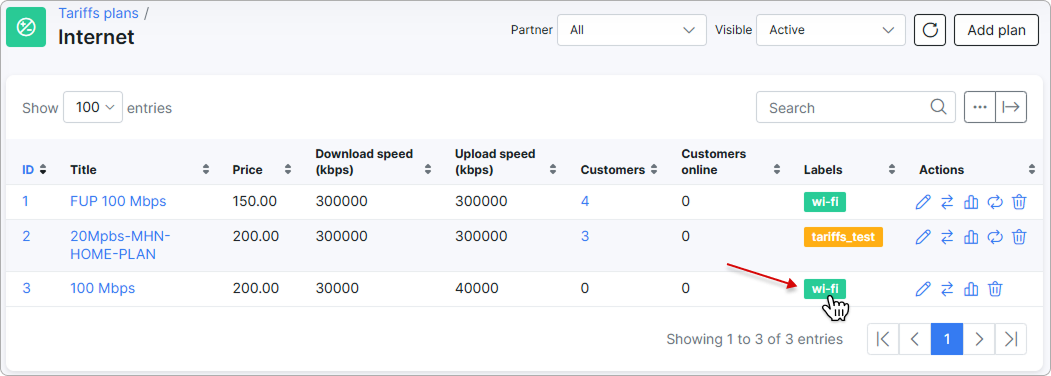Viewport: 1051px width, 376px height.
Task: Click sync icon in 20Mpbs-MHN-HOME-PLAN row
Action: tap(995, 237)
